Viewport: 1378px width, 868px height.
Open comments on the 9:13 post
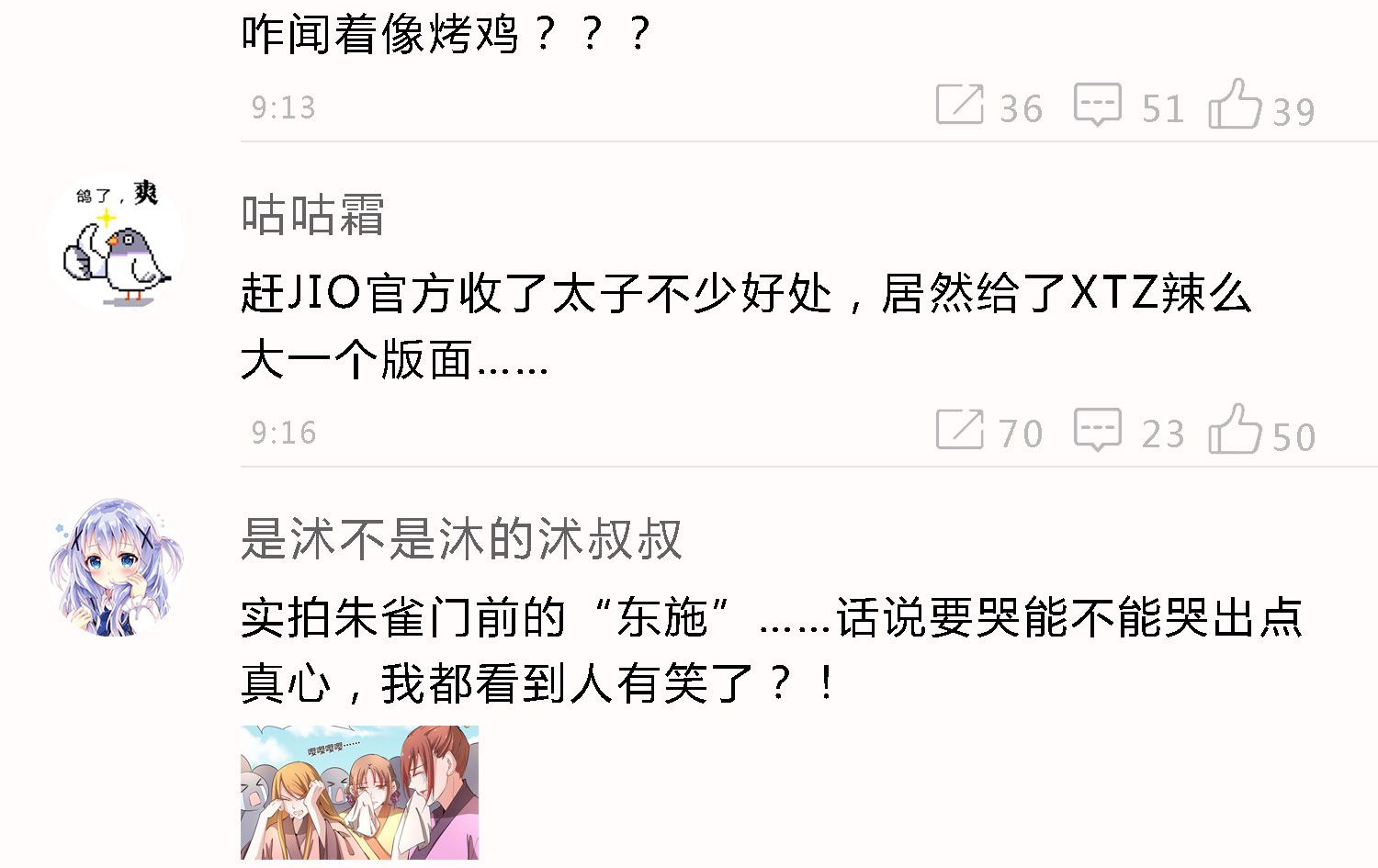1098,105
